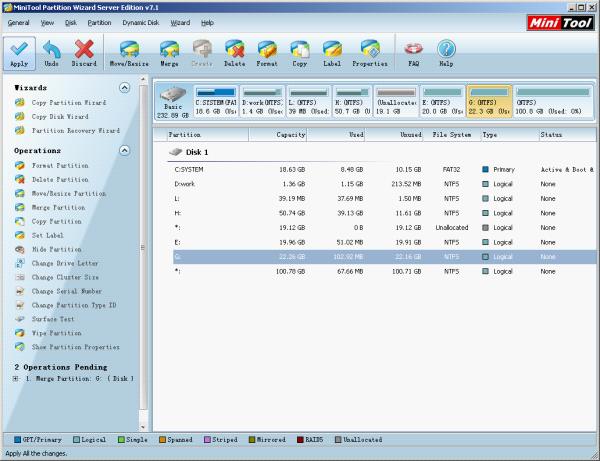Select the 100.8 GB NTFS block in disk map
The width and height of the screenshot is (600, 461).
pos(553,102)
